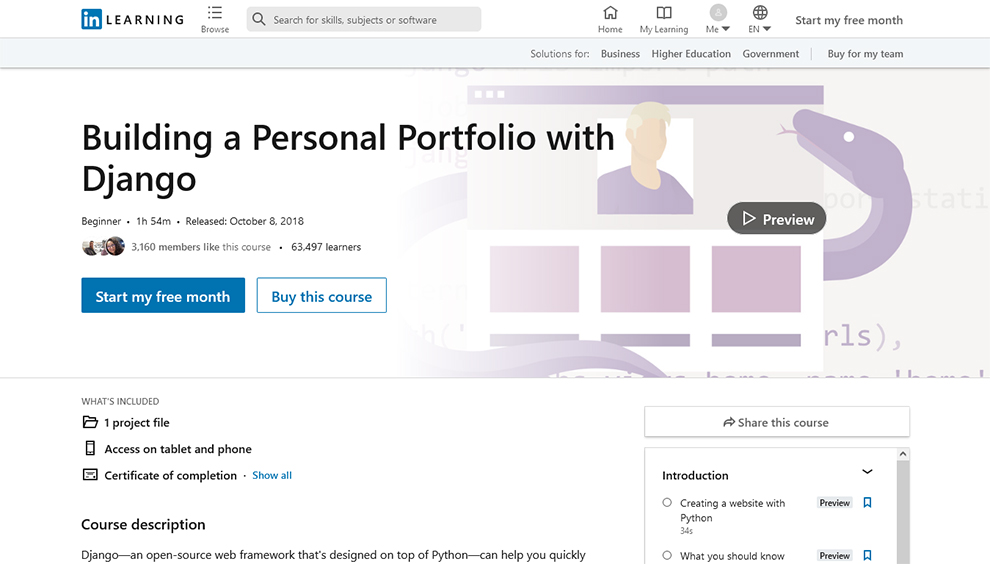
Task: Play the course Preview video
Action: point(776,219)
